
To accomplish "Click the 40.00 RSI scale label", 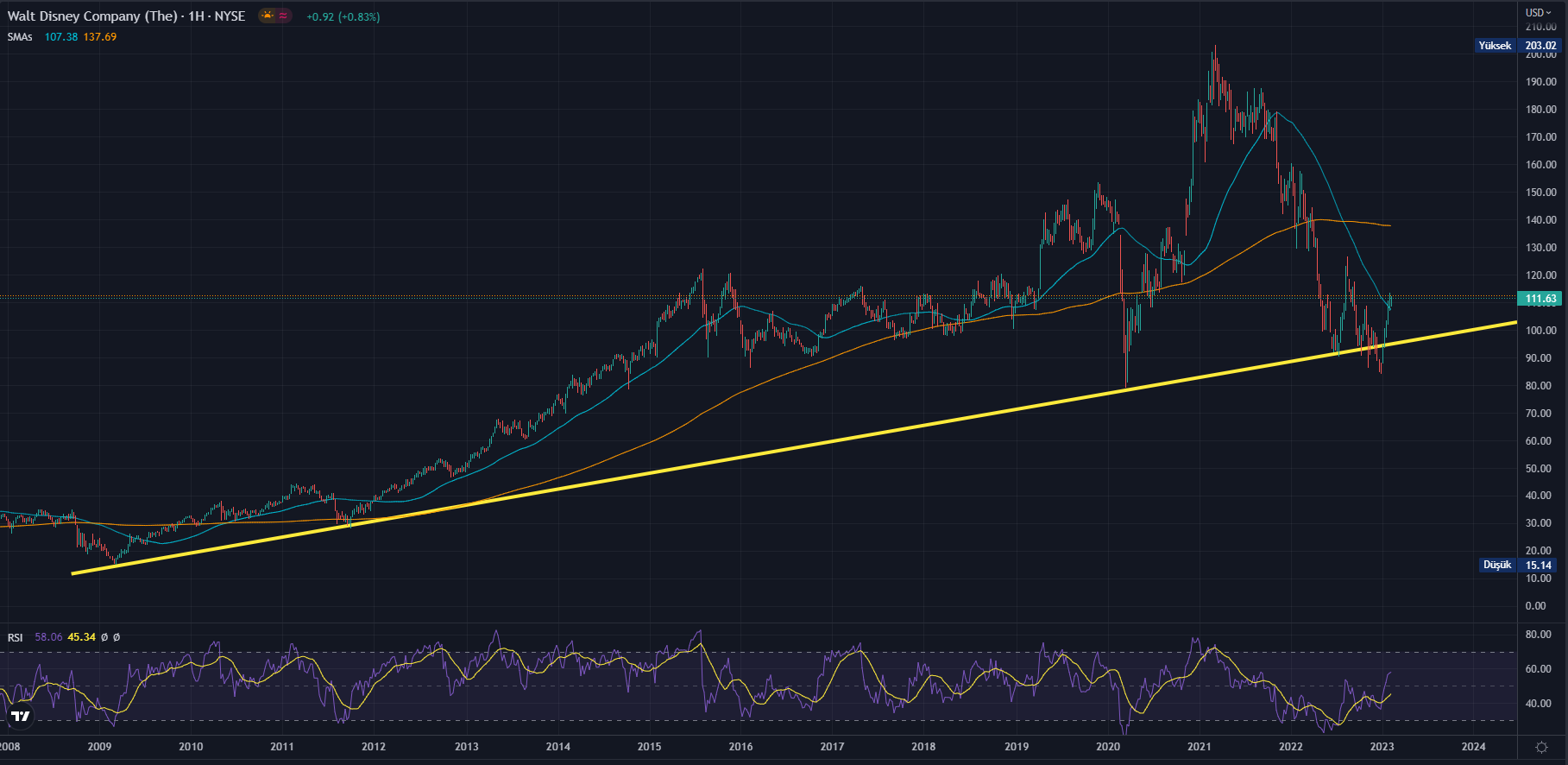I will 1538,704.
